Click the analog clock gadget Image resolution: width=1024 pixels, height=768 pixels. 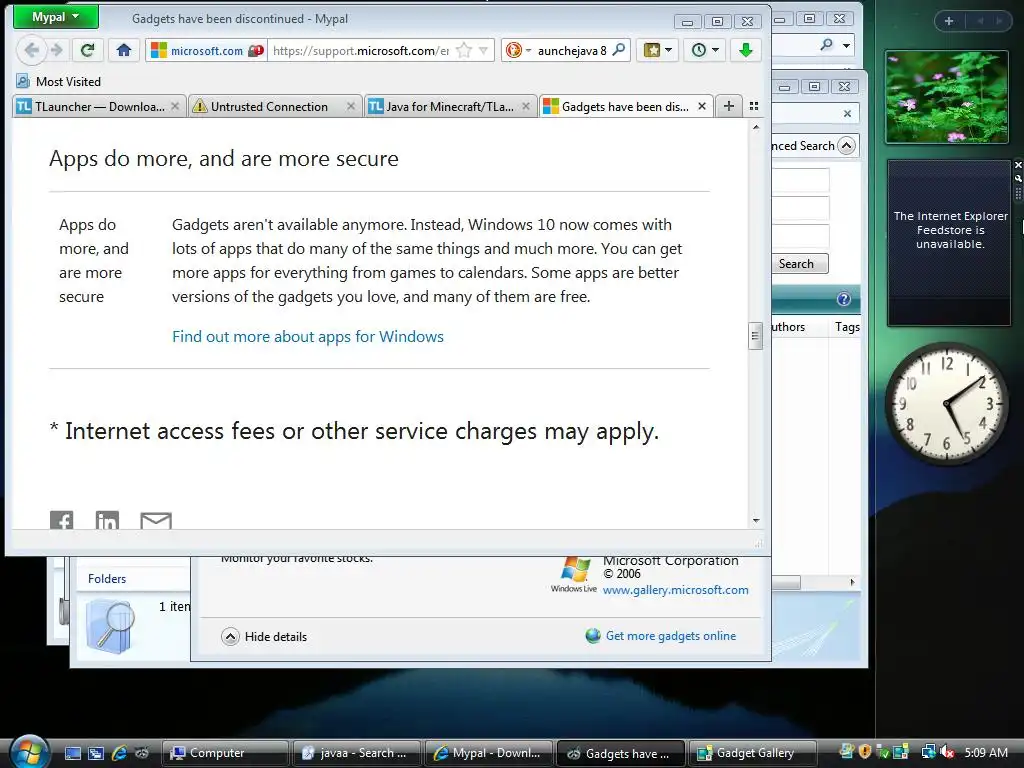pyautogui.click(x=946, y=404)
